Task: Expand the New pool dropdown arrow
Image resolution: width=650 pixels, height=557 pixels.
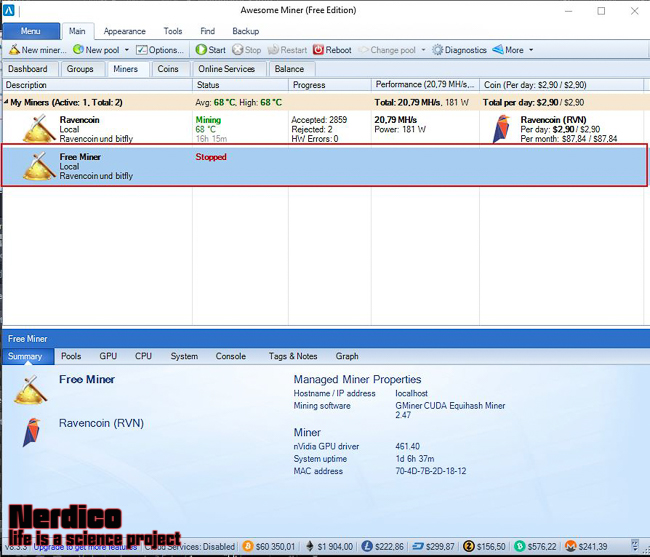Action: 127,50
